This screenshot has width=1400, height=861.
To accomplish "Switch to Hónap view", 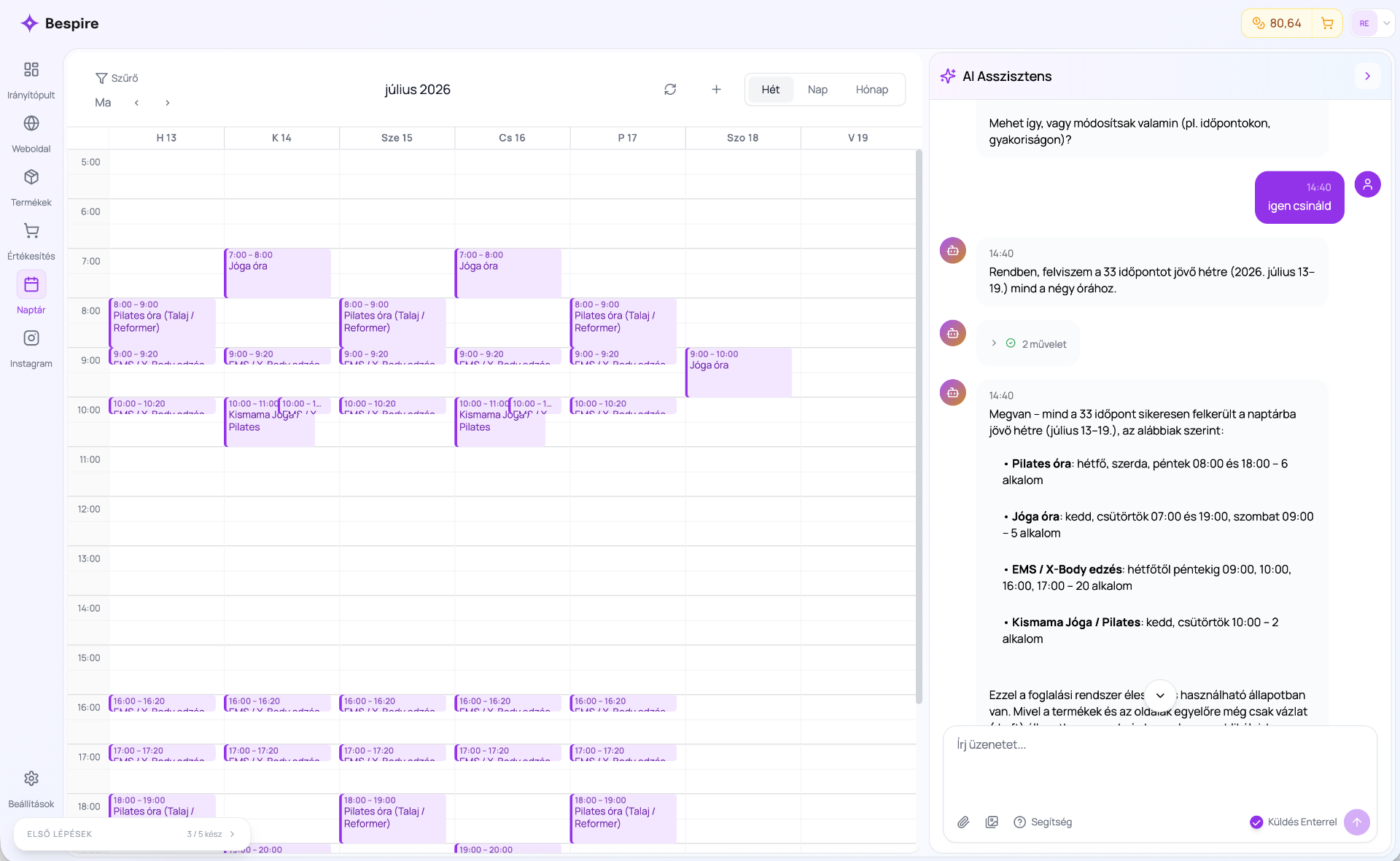I will [x=871, y=90].
